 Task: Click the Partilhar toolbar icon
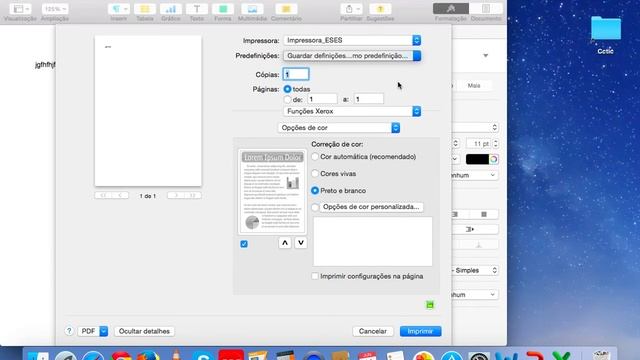[x=351, y=9]
